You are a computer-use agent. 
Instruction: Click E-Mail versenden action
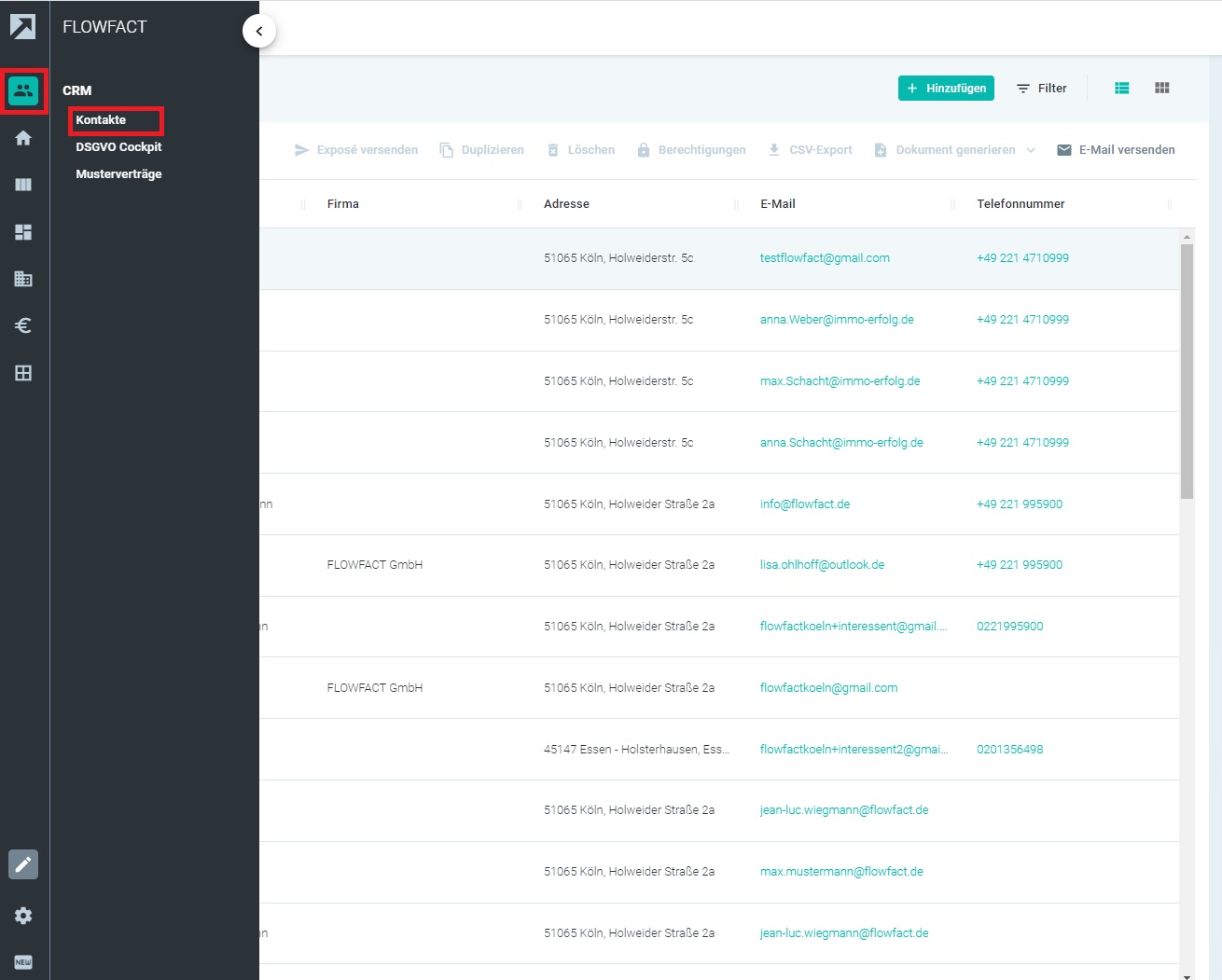pos(1116,149)
